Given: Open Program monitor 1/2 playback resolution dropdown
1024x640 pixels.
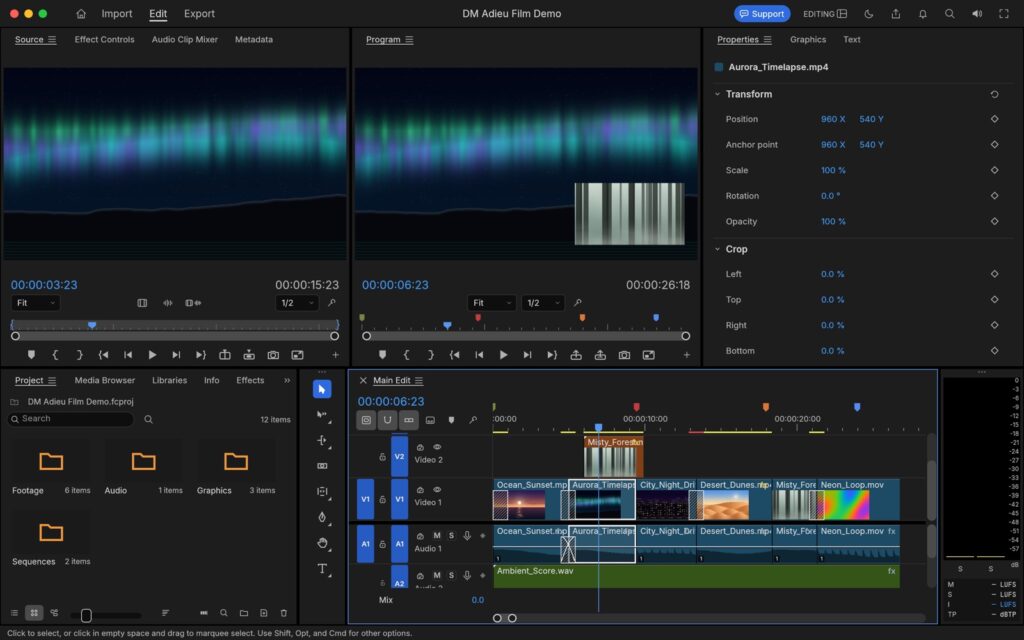Looking at the screenshot, I should tap(542, 303).
